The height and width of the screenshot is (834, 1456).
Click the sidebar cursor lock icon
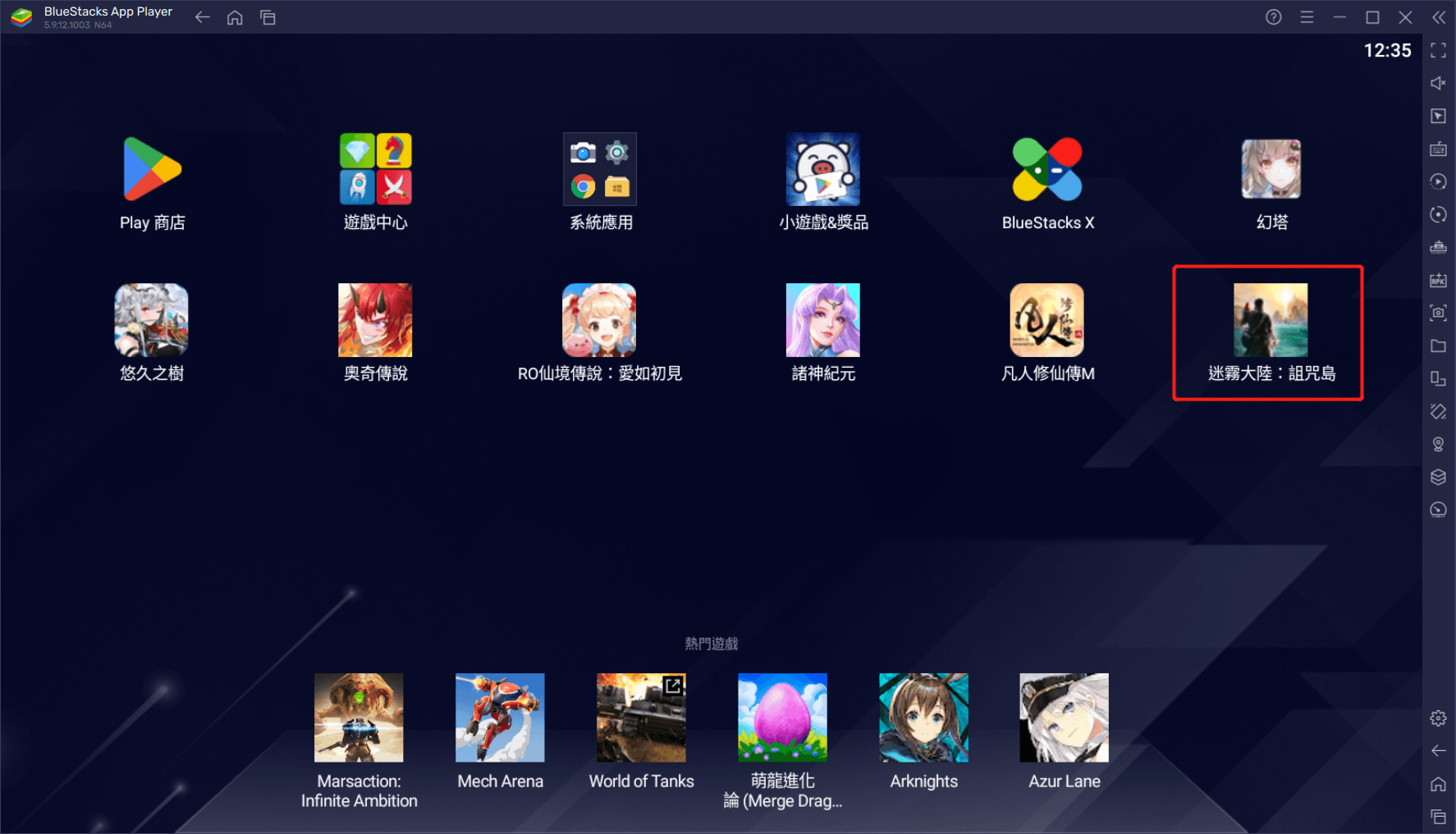pyautogui.click(x=1438, y=116)
